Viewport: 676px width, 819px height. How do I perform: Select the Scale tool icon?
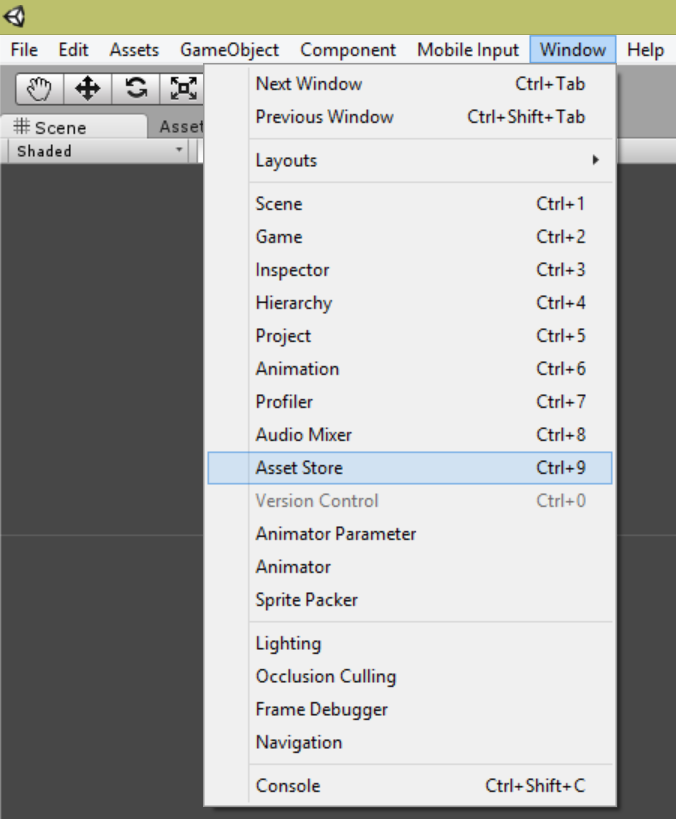tap(182, 88)
